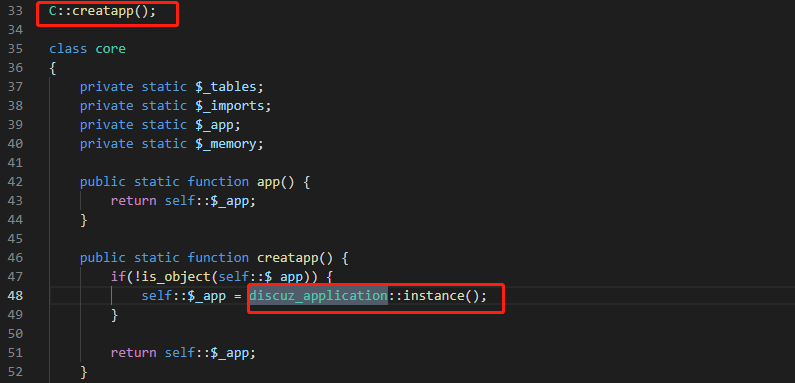Click the class name 'core' on line 35
Image resolution: width=795 pixels, height=383 pixels.
(x=111, y=49)
